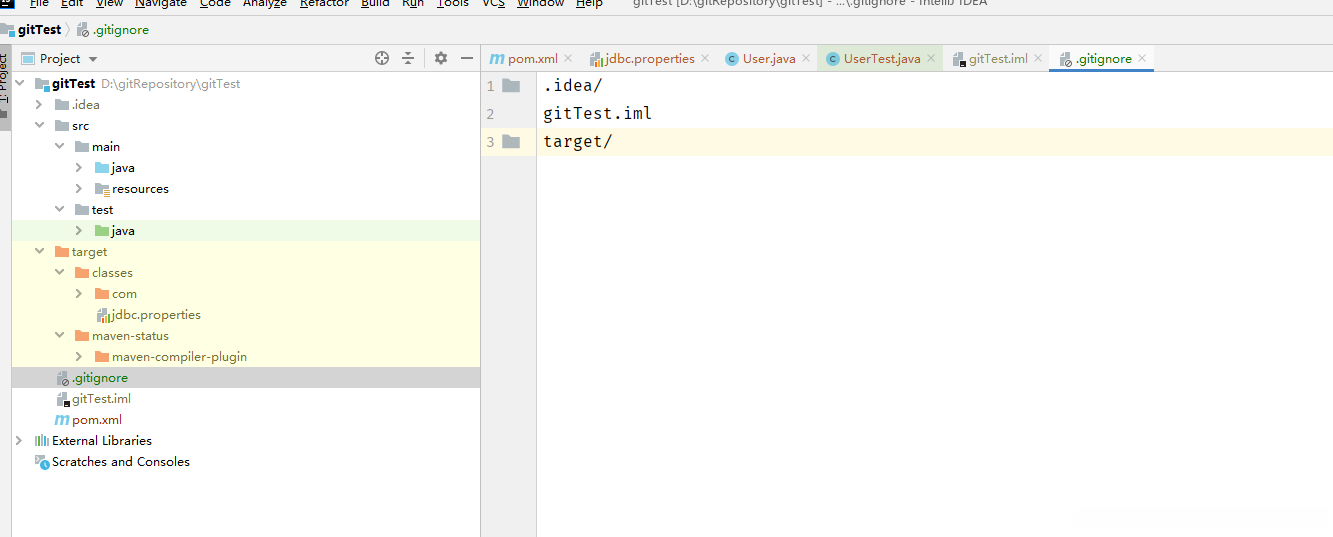Image resolution: width=1333 pixels, height=537 pixels.
Task: Select pom.xml file in project tree
Action: pos(88,419)
